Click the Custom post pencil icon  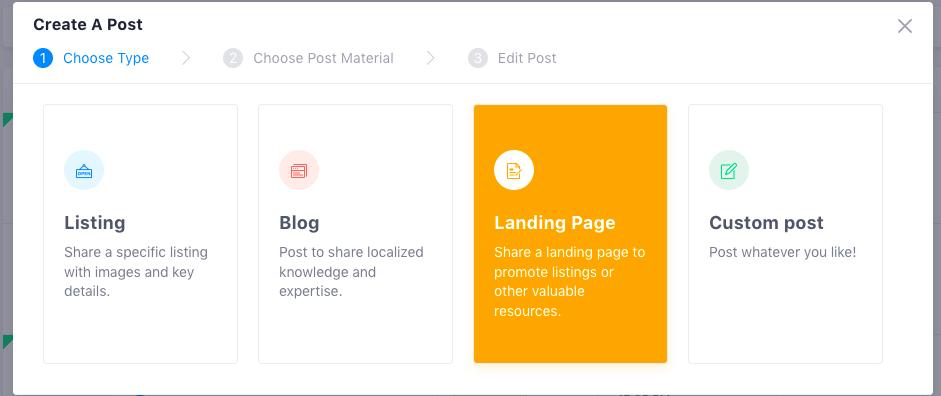point(729,170)
